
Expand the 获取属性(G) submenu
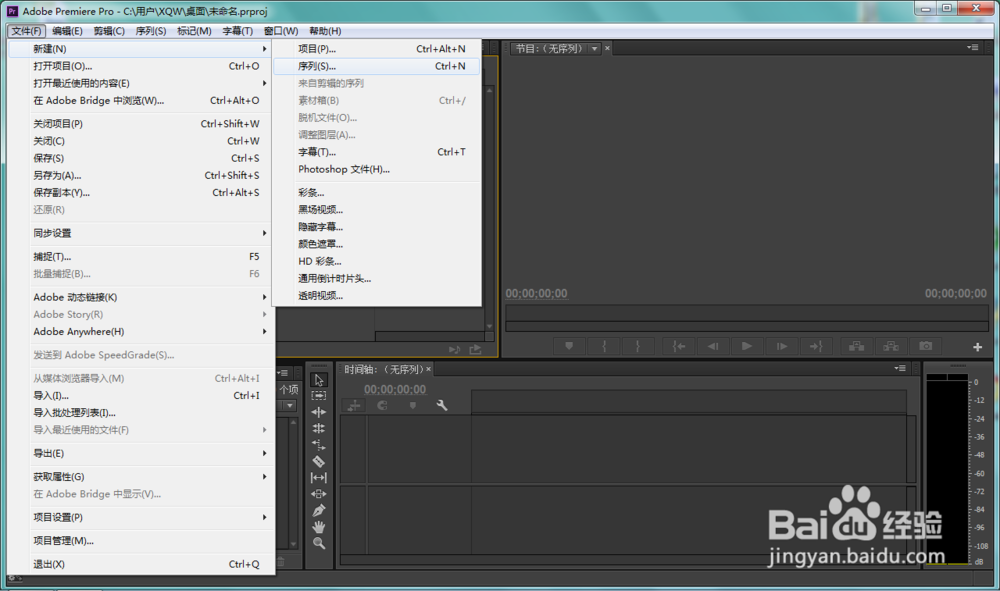(140, 477)
